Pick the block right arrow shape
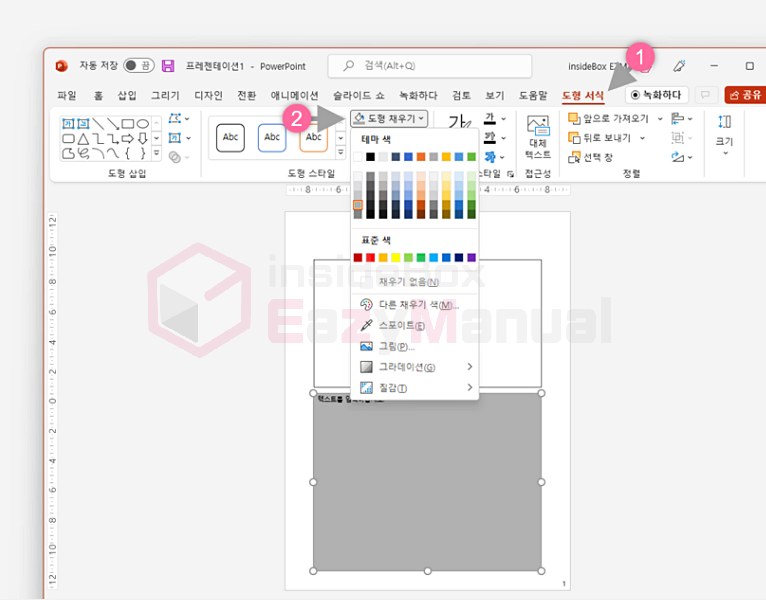 [x=128, y=139]
